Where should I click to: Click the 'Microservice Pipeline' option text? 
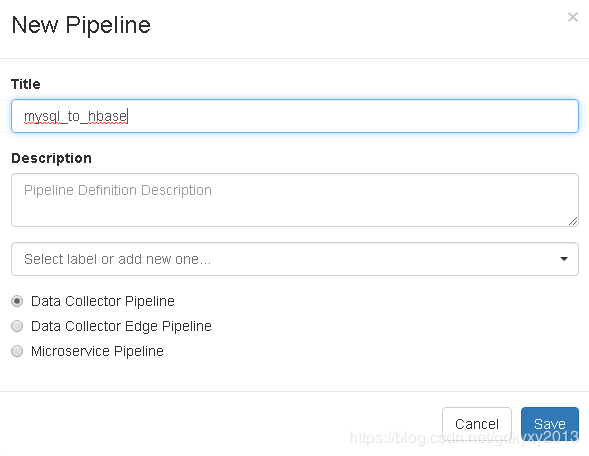97,351
